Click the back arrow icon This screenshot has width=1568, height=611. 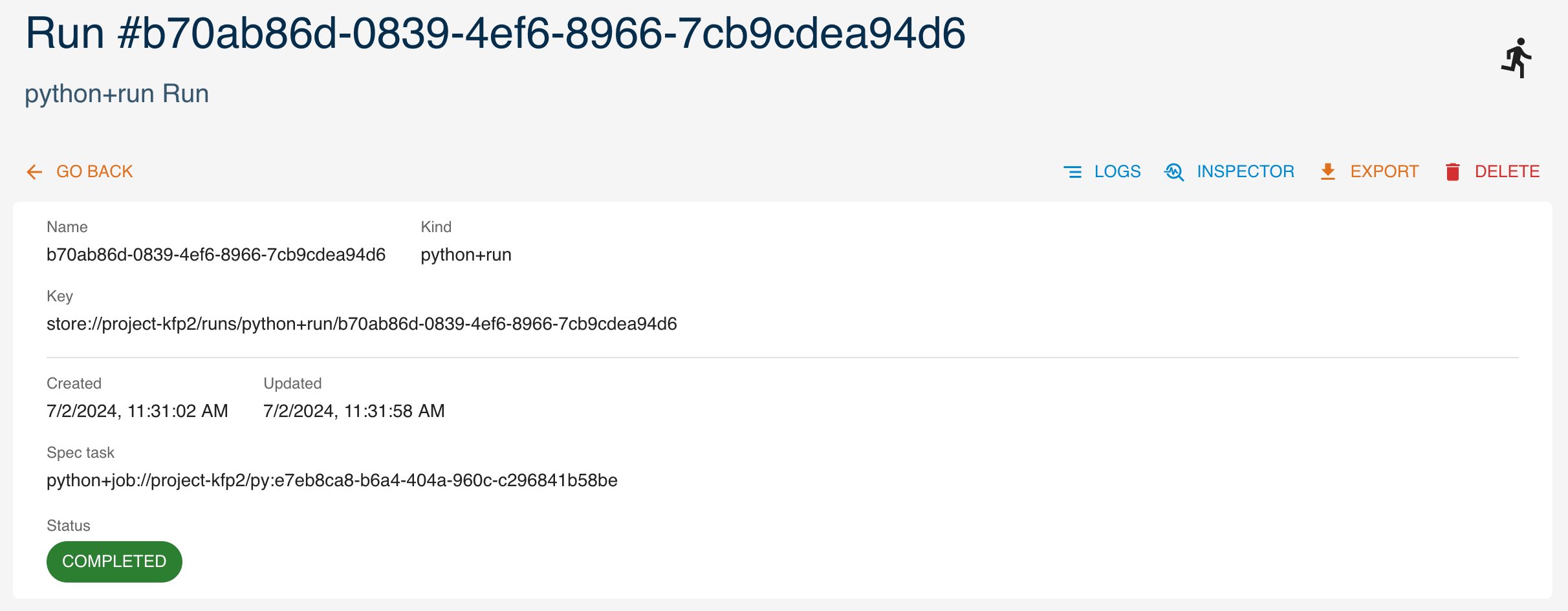point(34,172)
